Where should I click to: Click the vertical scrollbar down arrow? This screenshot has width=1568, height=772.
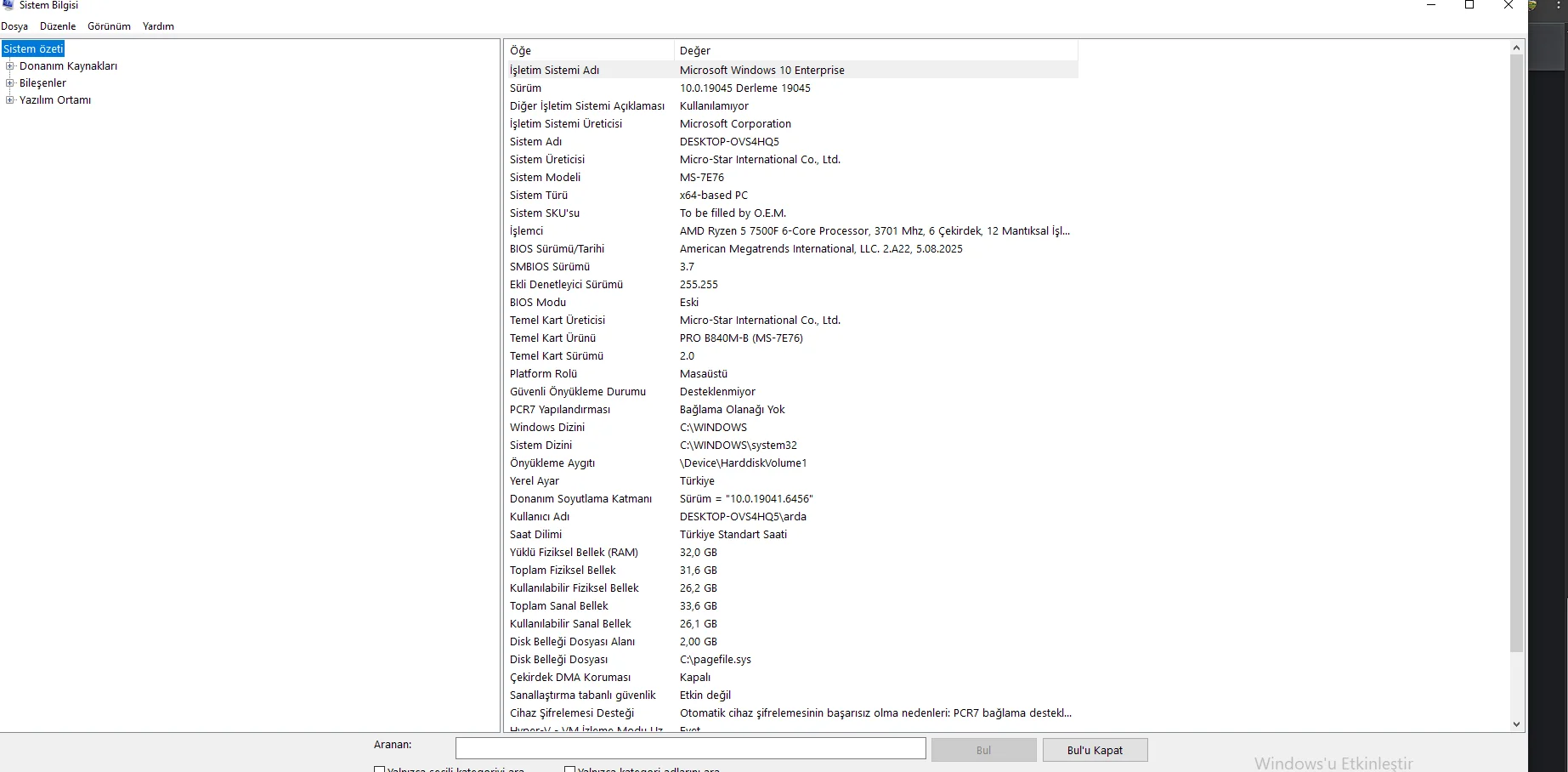pos(1517,724)
